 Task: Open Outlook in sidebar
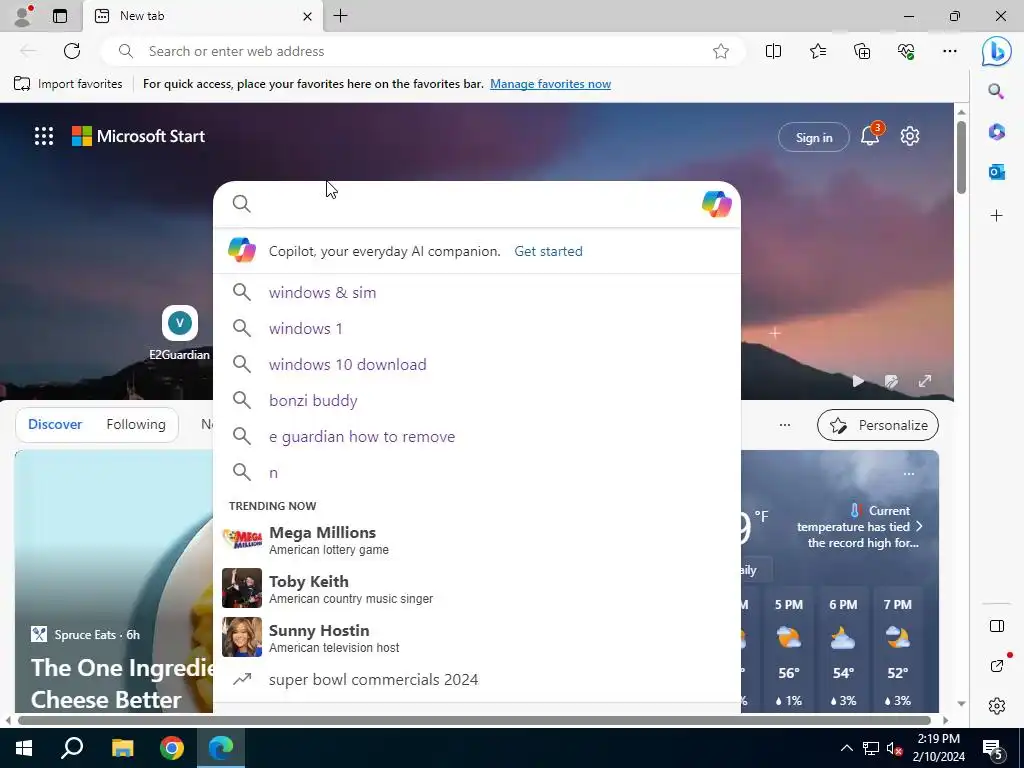[996, 172]
